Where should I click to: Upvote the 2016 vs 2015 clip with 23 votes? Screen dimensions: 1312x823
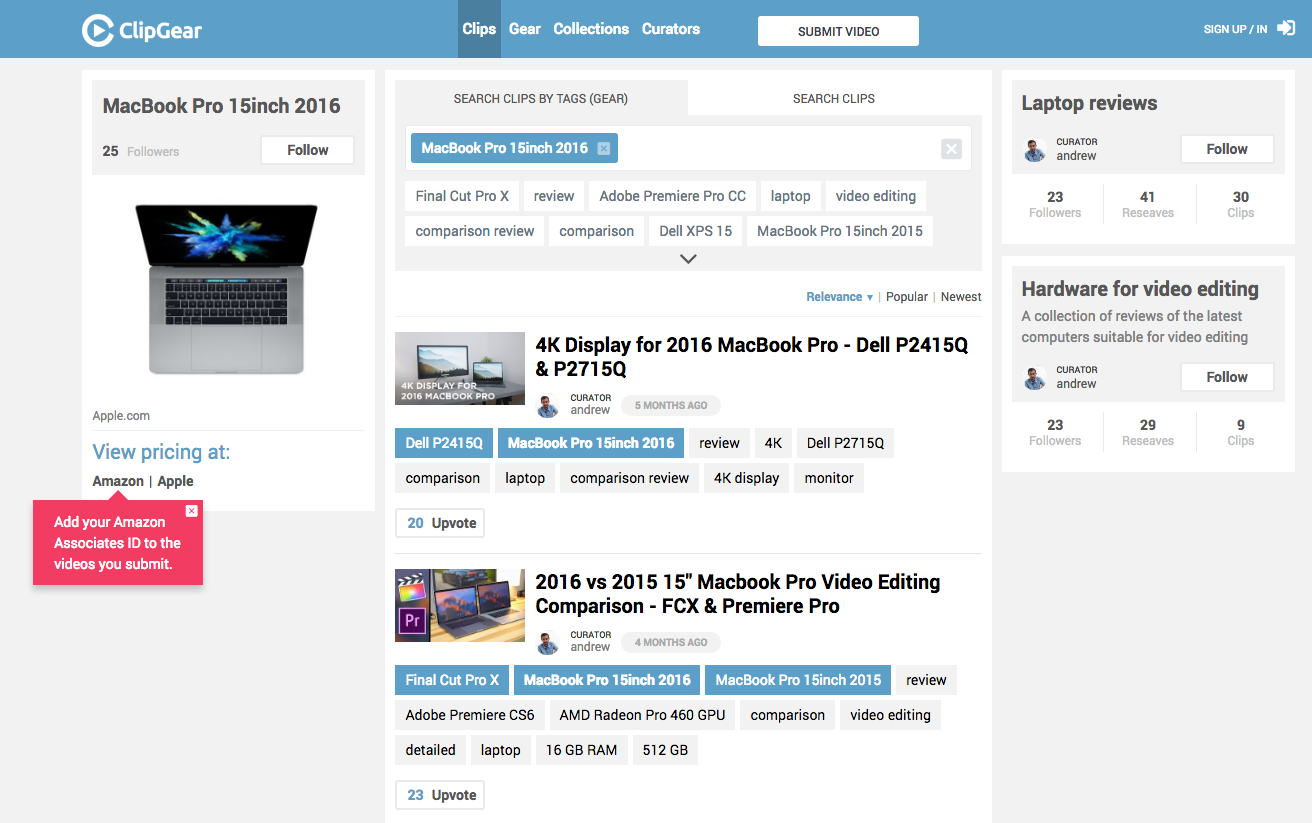(x=440, y=795)
